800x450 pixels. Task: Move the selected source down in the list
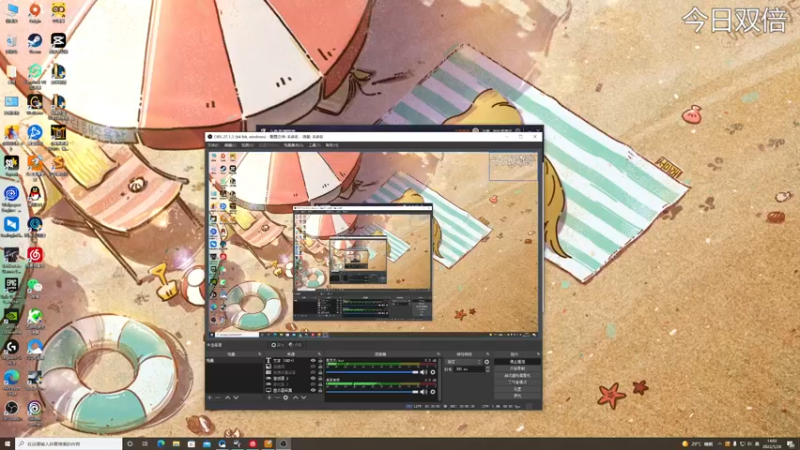point(304,397)
